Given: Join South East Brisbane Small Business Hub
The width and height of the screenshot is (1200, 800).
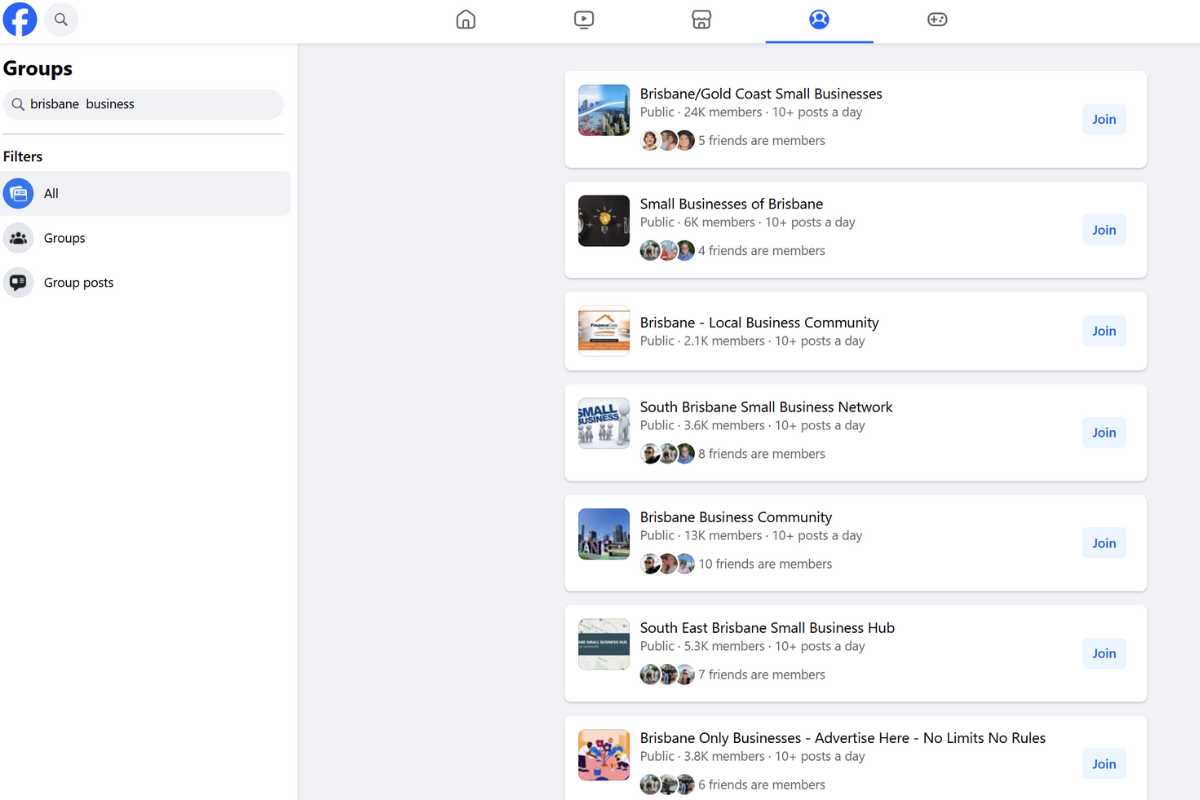Looking at the screenshot, I should [1104, 653].
